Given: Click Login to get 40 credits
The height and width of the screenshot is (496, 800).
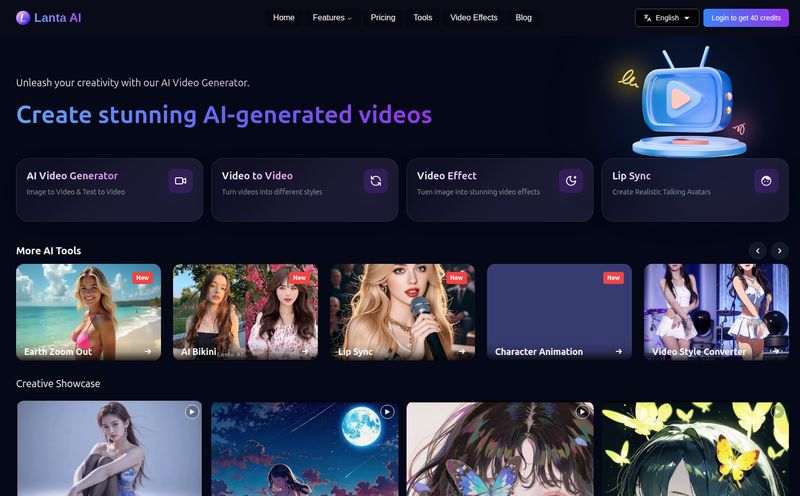Looking at the screenshot, I should (746, 18).
